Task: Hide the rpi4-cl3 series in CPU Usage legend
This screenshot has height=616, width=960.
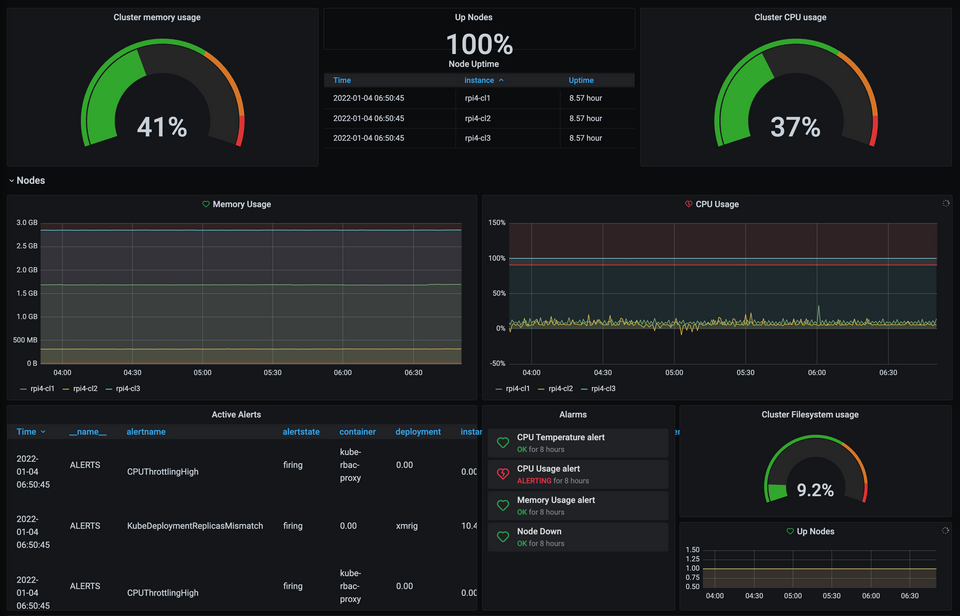Action: (605, 389)
